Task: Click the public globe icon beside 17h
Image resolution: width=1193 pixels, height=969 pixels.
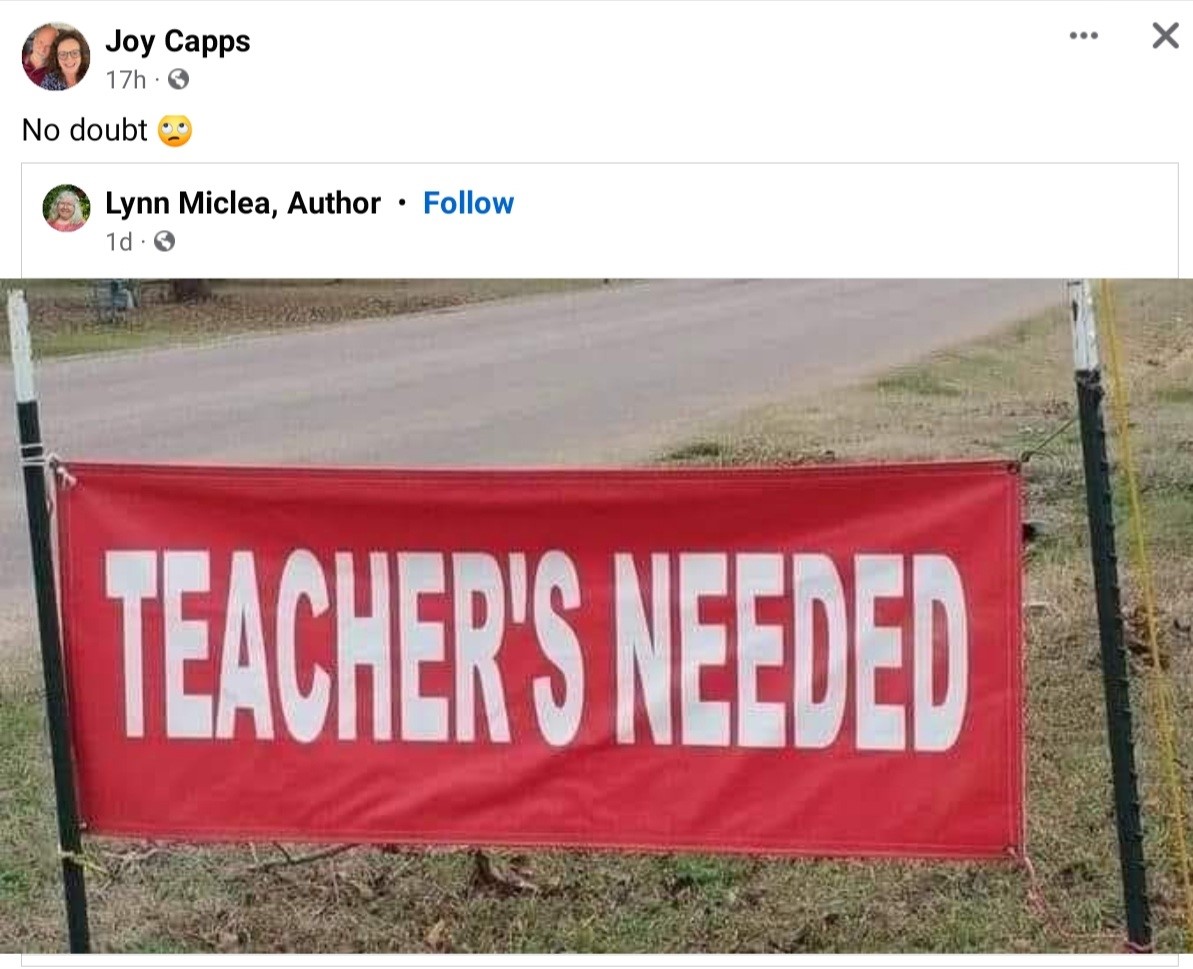Action: click(178, 79)
